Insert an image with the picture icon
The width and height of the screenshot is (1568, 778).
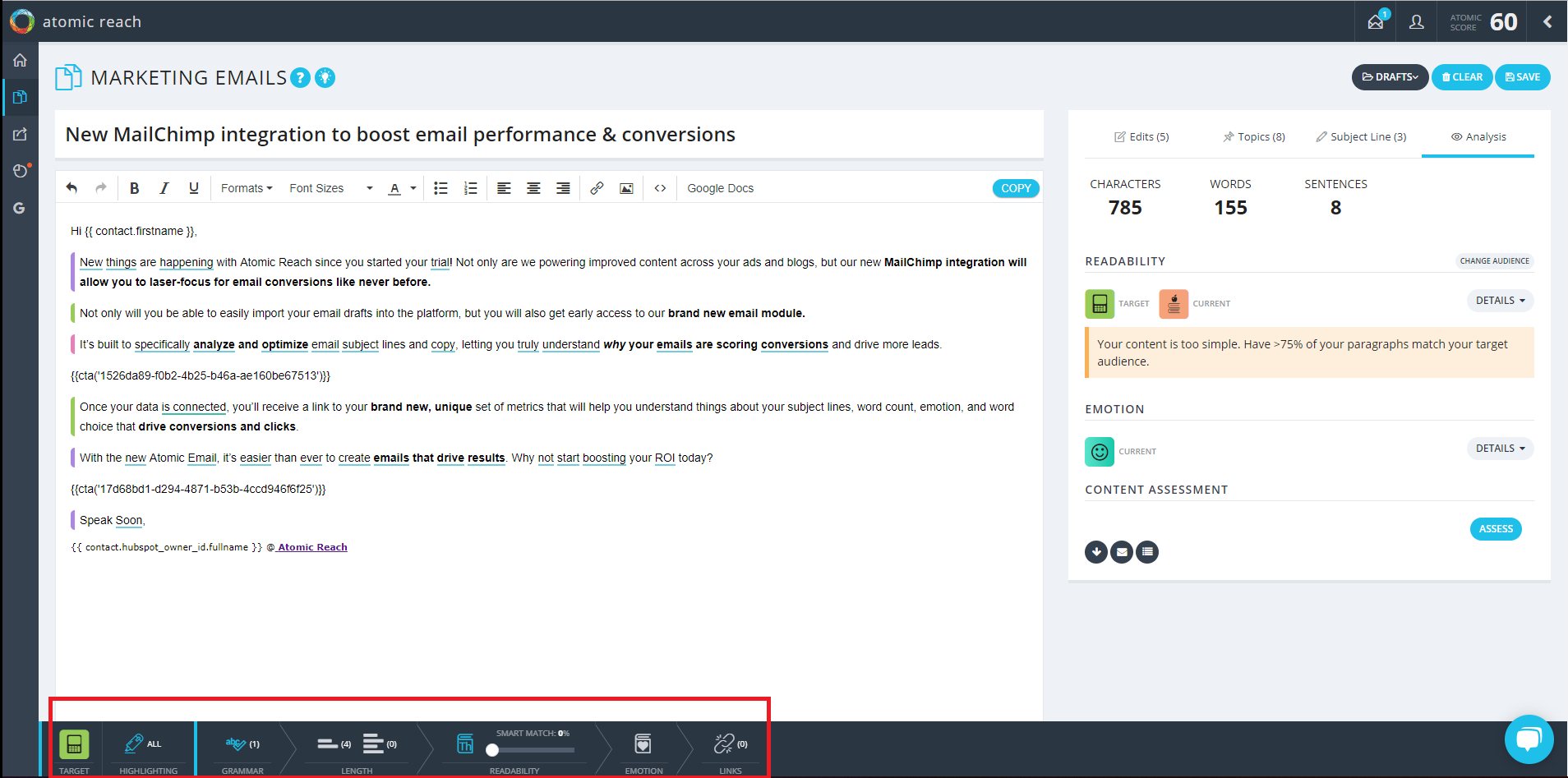tap(626, 188)
